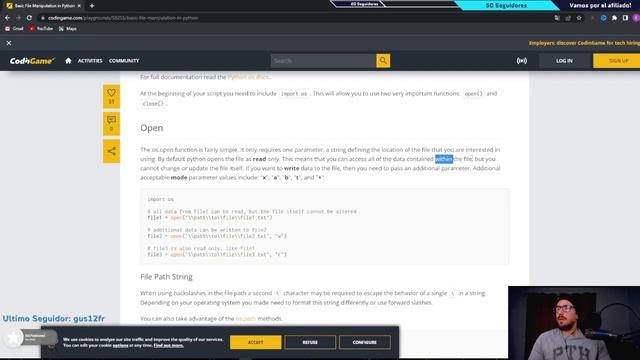640x360 pixels.
Task: Open the Maps bookmark
Action: [67, 29]
